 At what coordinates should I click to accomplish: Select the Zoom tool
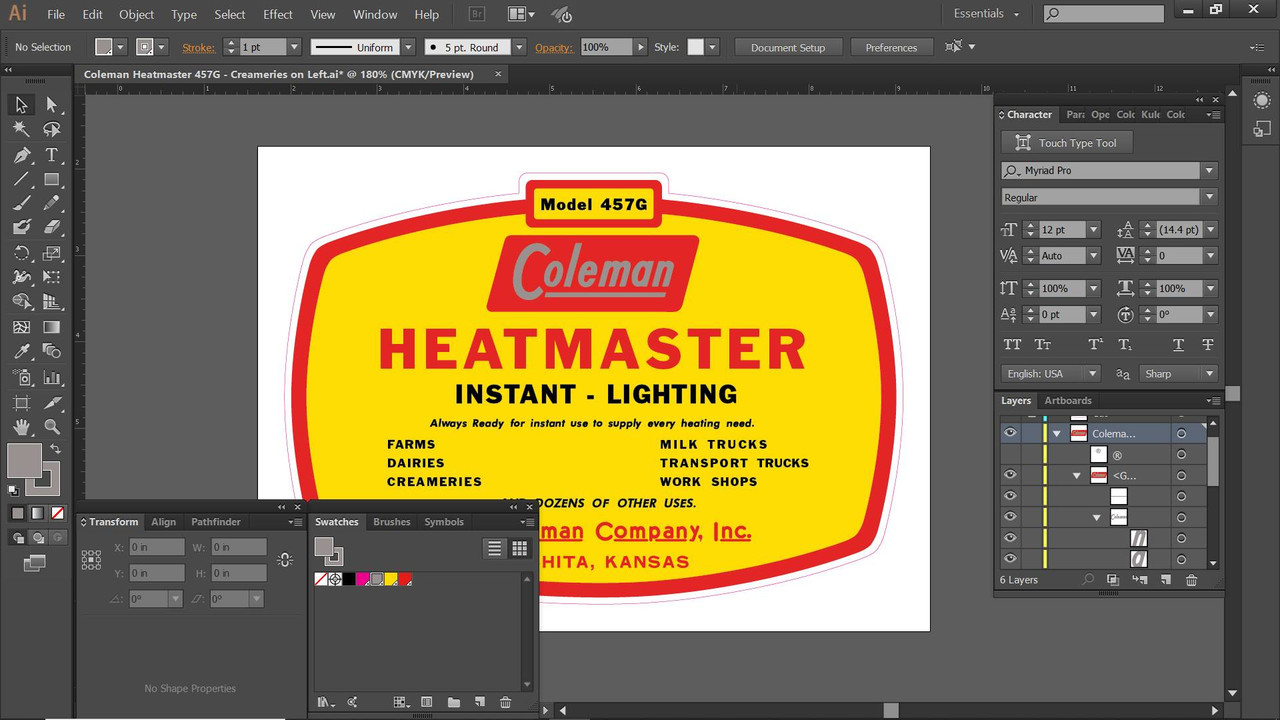[52, 427]
